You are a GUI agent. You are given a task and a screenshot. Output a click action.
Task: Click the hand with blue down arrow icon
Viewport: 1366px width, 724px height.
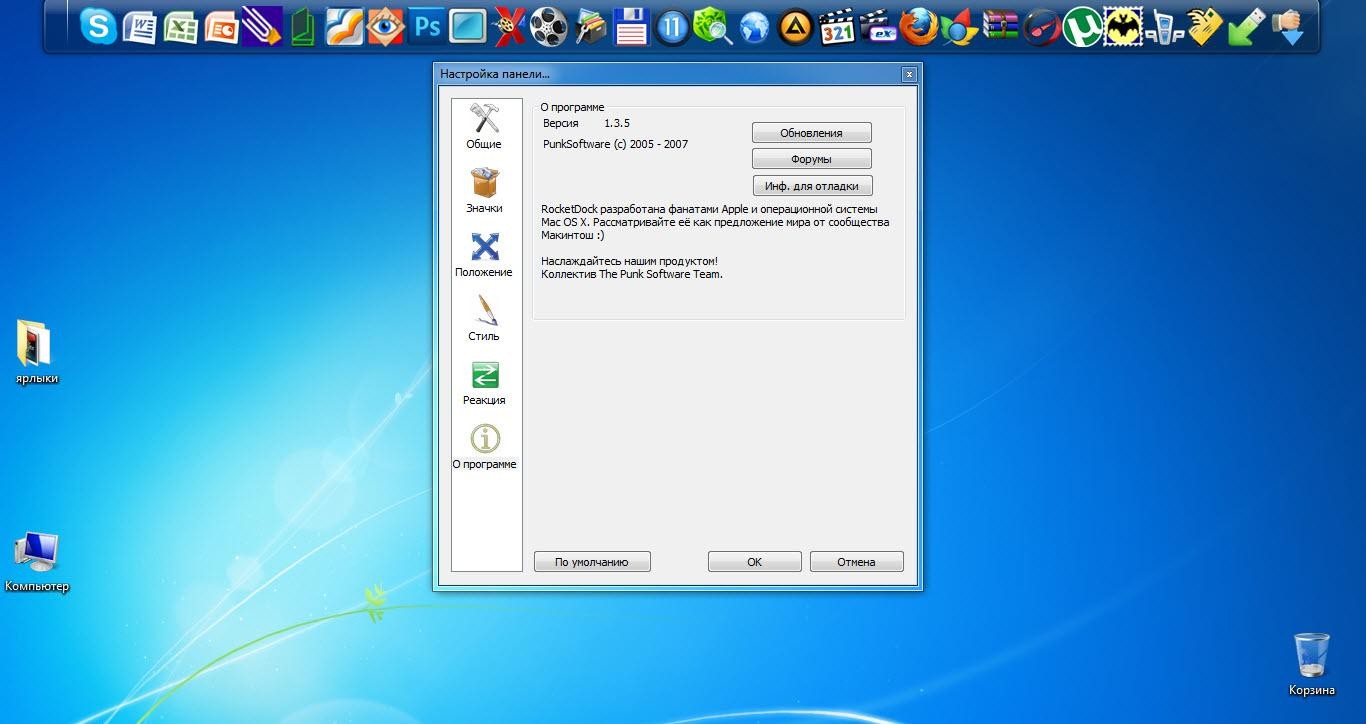pyautogui.click(x=1289, y=27)
